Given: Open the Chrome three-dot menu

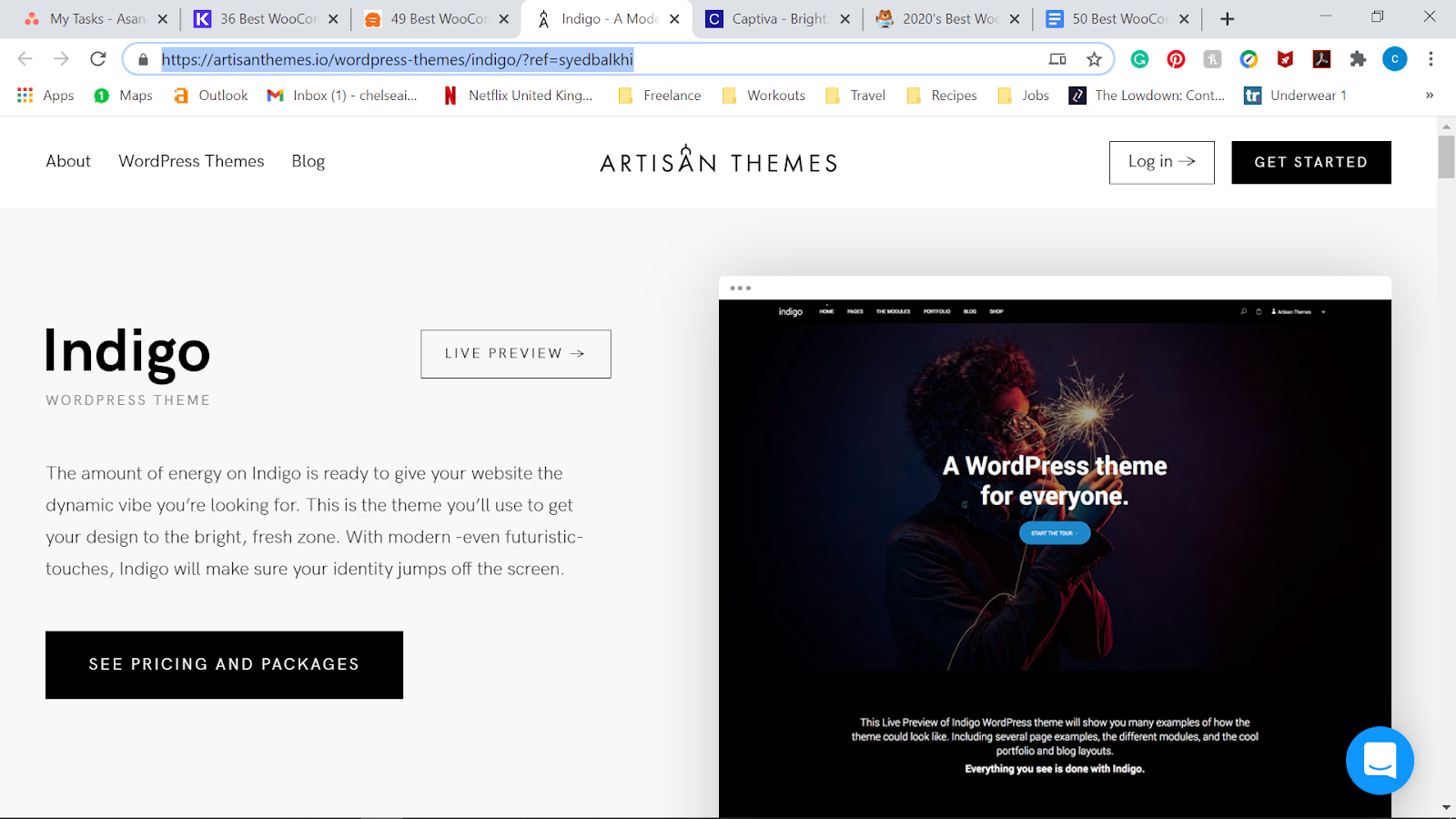Looking at the screenshot, I should tap(1431, 59).
